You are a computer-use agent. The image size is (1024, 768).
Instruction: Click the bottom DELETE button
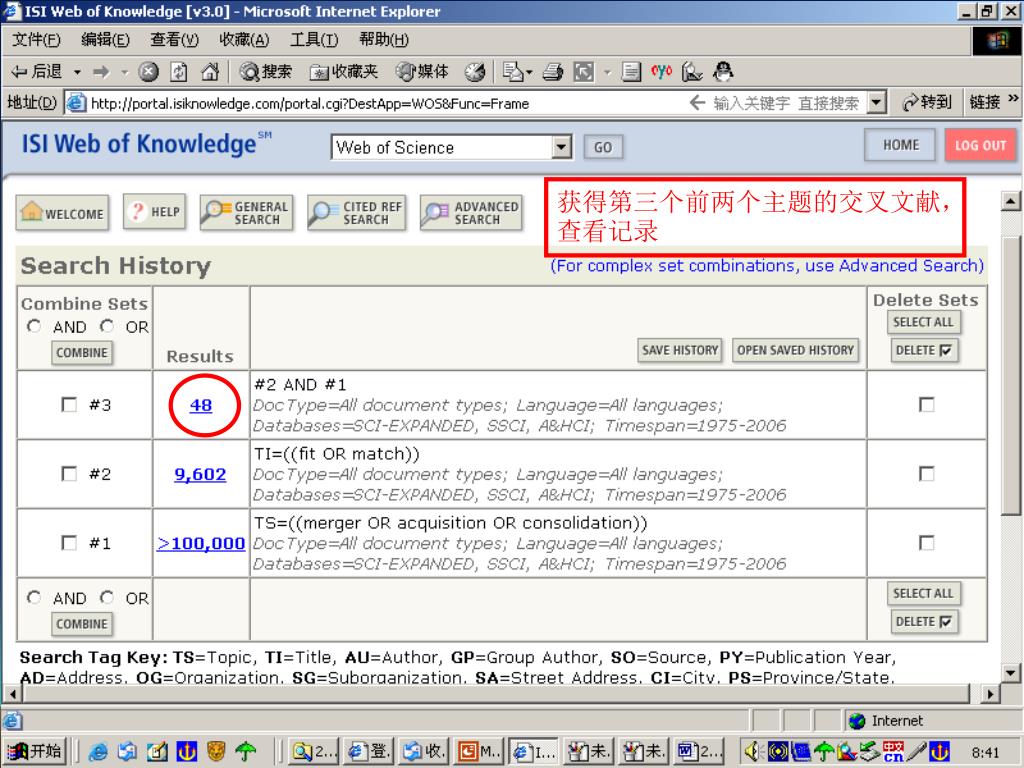click(x=923, y=622)
